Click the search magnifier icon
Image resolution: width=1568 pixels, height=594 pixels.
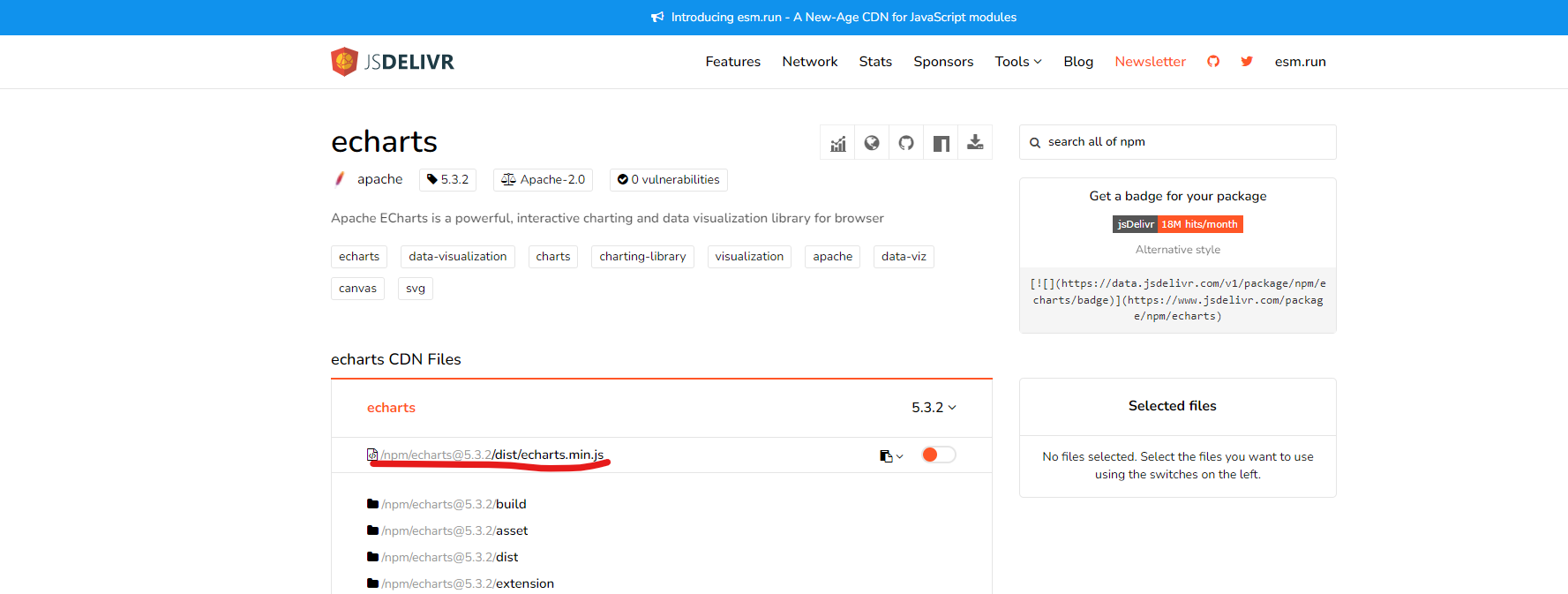pyautogui.click(x=1035, y=143)
